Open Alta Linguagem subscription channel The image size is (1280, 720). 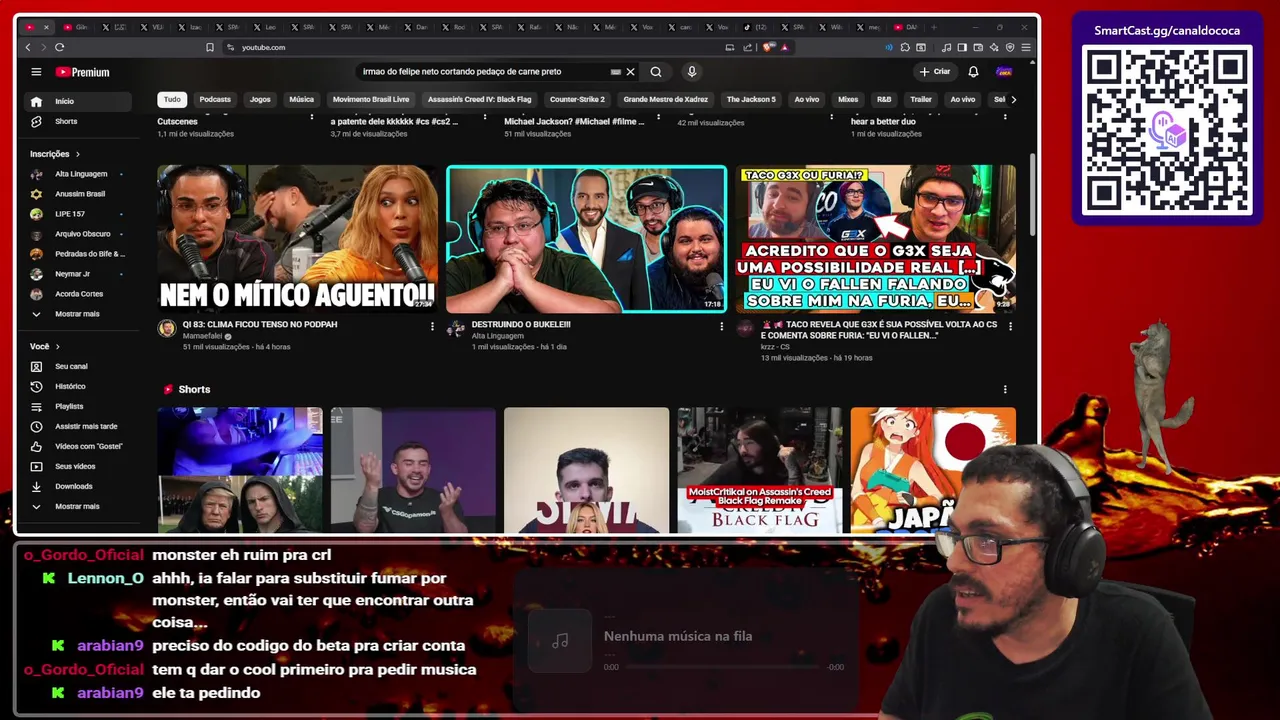click(78, 174)
